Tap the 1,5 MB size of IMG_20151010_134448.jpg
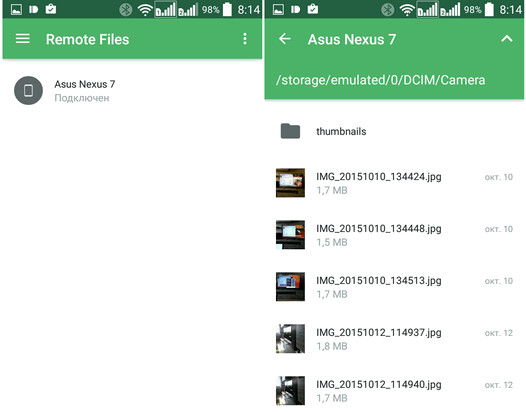526x412 pixels. 332,242
